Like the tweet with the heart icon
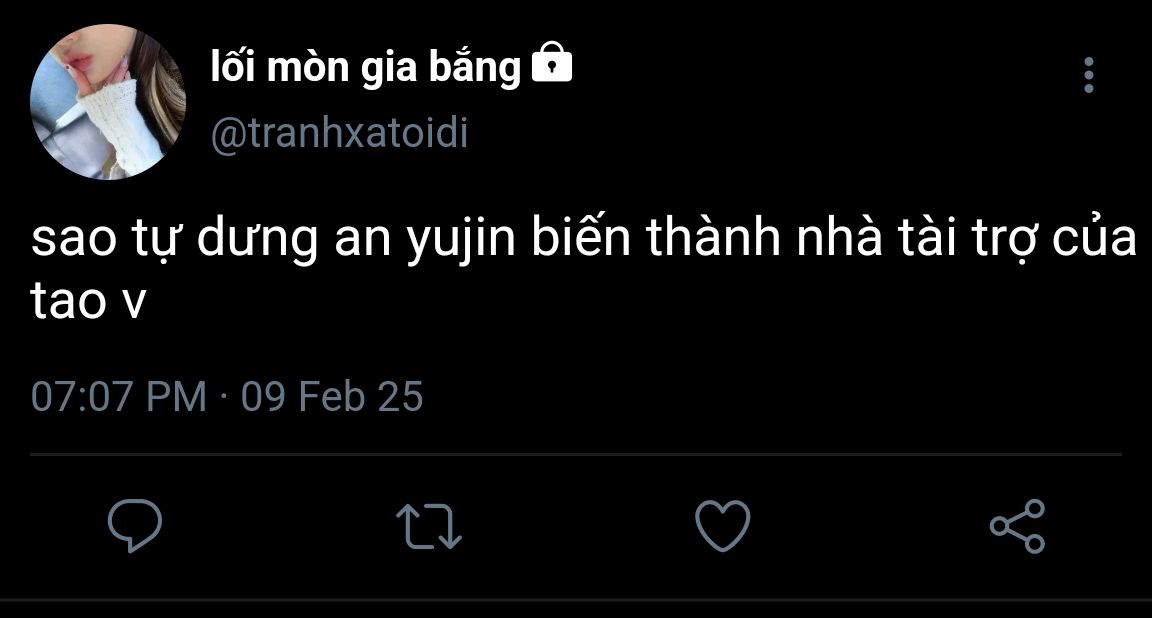Viewport: 1152px width, 618px height. pos(722,526)
